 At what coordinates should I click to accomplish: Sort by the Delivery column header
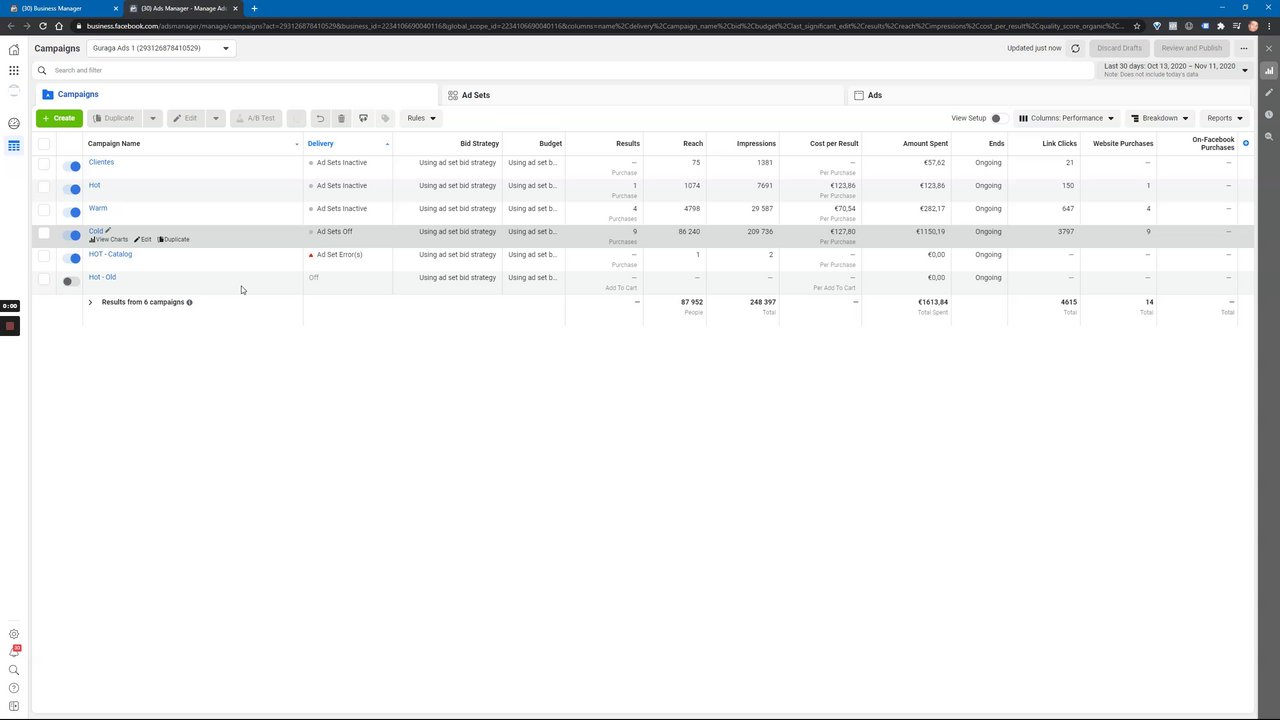(x=347, y=144)
